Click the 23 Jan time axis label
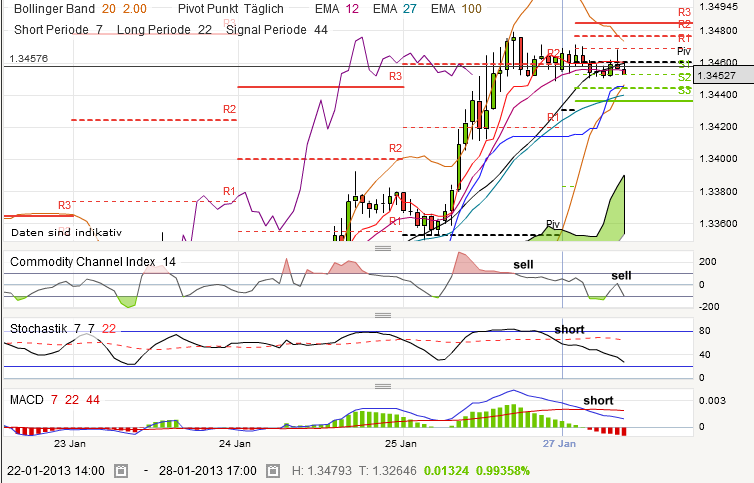The image size is (754, 483). [70, 444]
